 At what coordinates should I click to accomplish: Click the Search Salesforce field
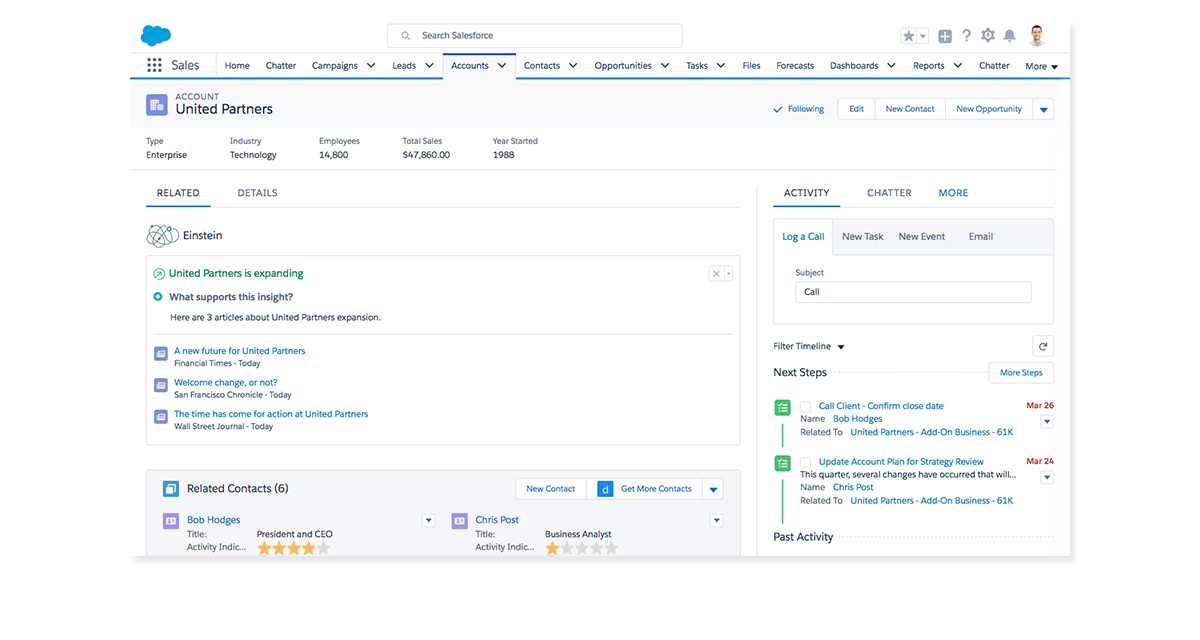point(535,36)
